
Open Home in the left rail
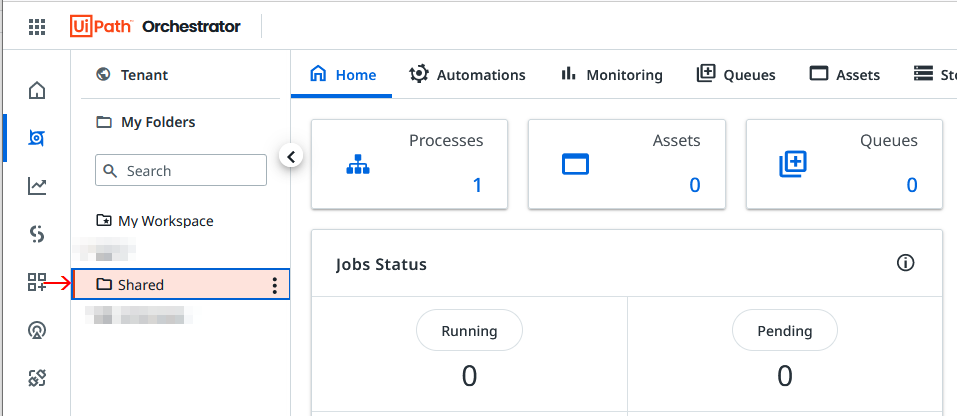pyautogui.click(x=37, y=90)
